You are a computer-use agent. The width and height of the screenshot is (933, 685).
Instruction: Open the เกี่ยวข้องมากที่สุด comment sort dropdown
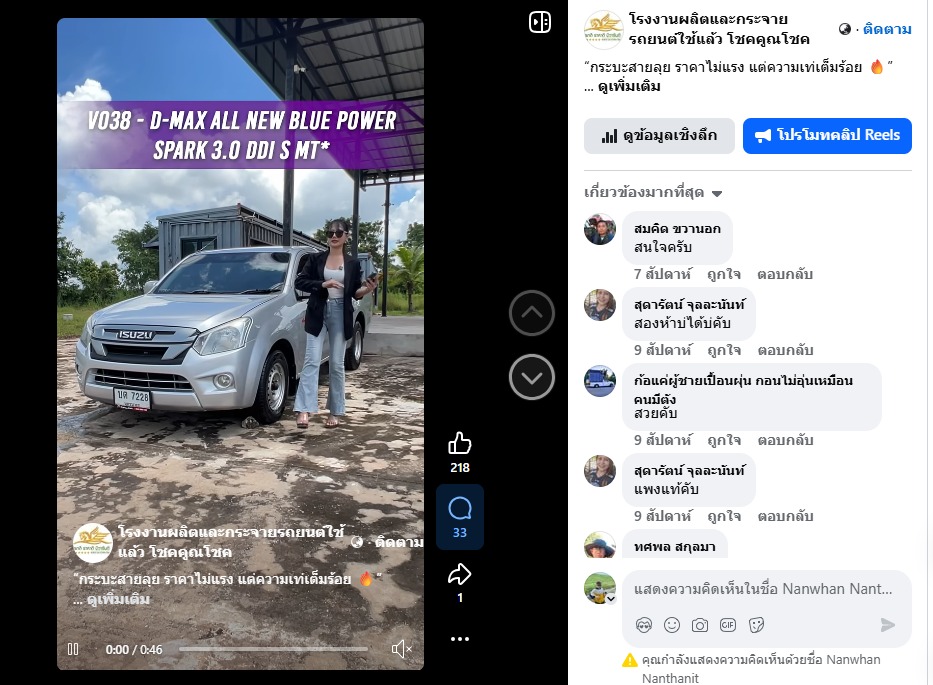tap(653, 192)
